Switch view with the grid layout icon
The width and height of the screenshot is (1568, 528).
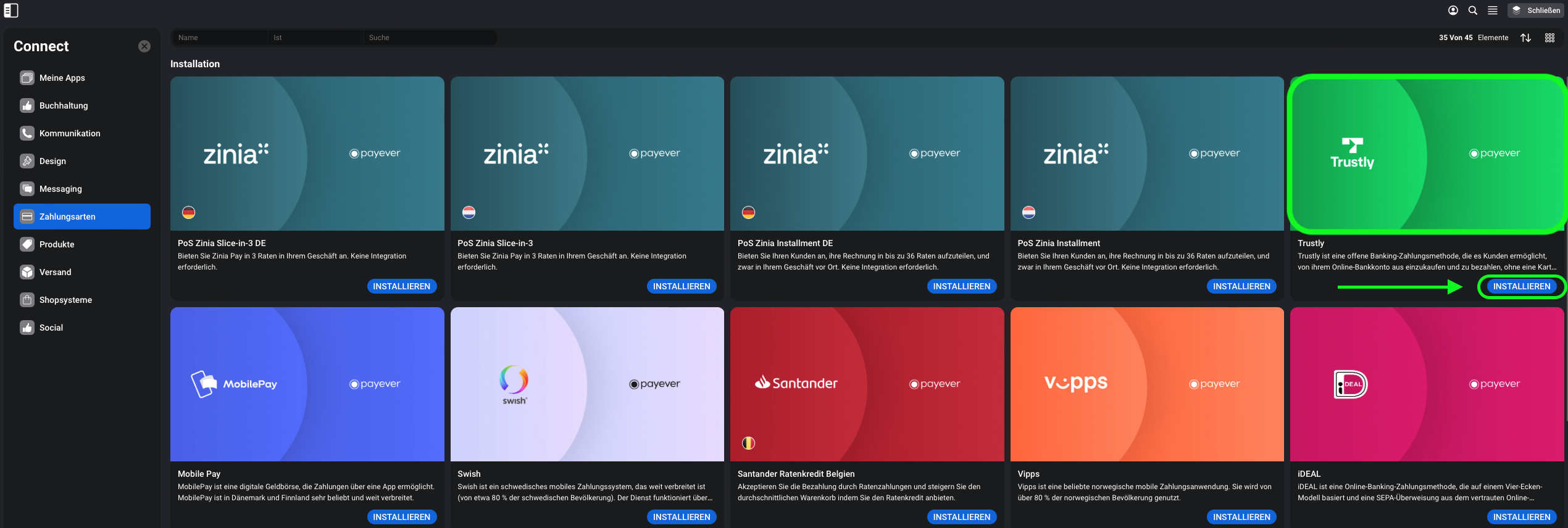tap(1549, 38)
